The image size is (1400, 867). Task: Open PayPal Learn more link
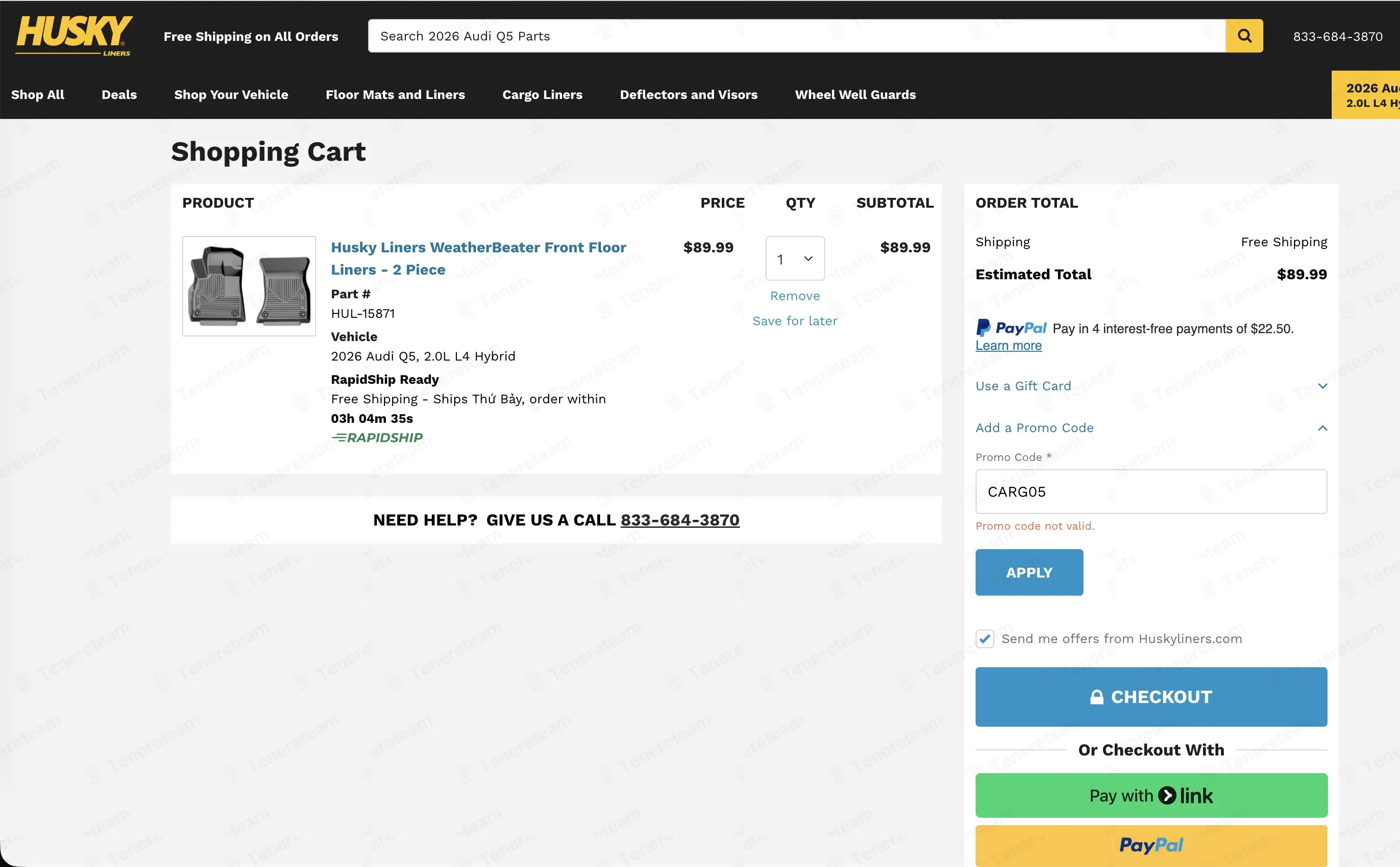click(1008, 346)
